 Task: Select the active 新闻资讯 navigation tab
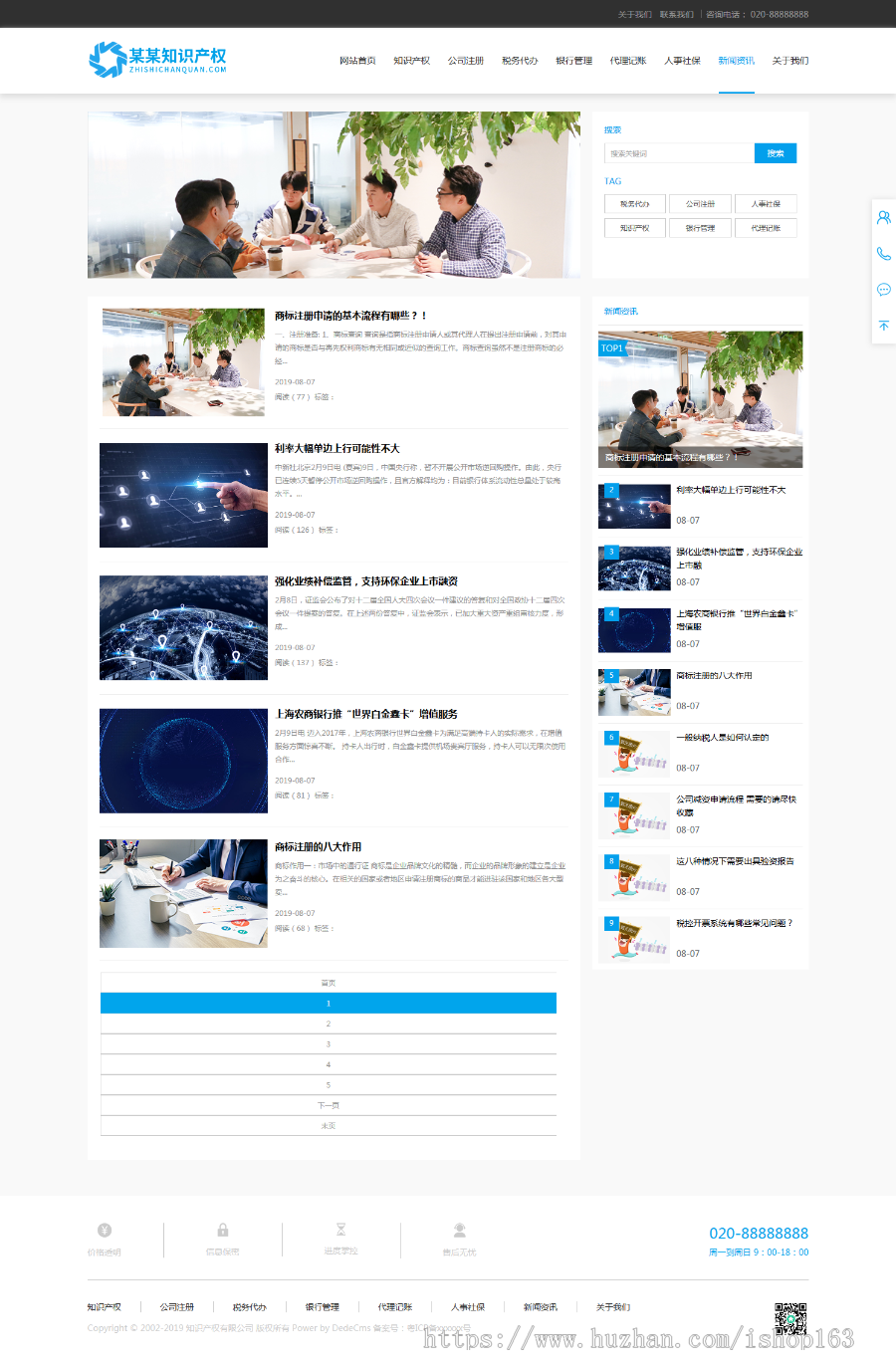[x=737, y=61]
